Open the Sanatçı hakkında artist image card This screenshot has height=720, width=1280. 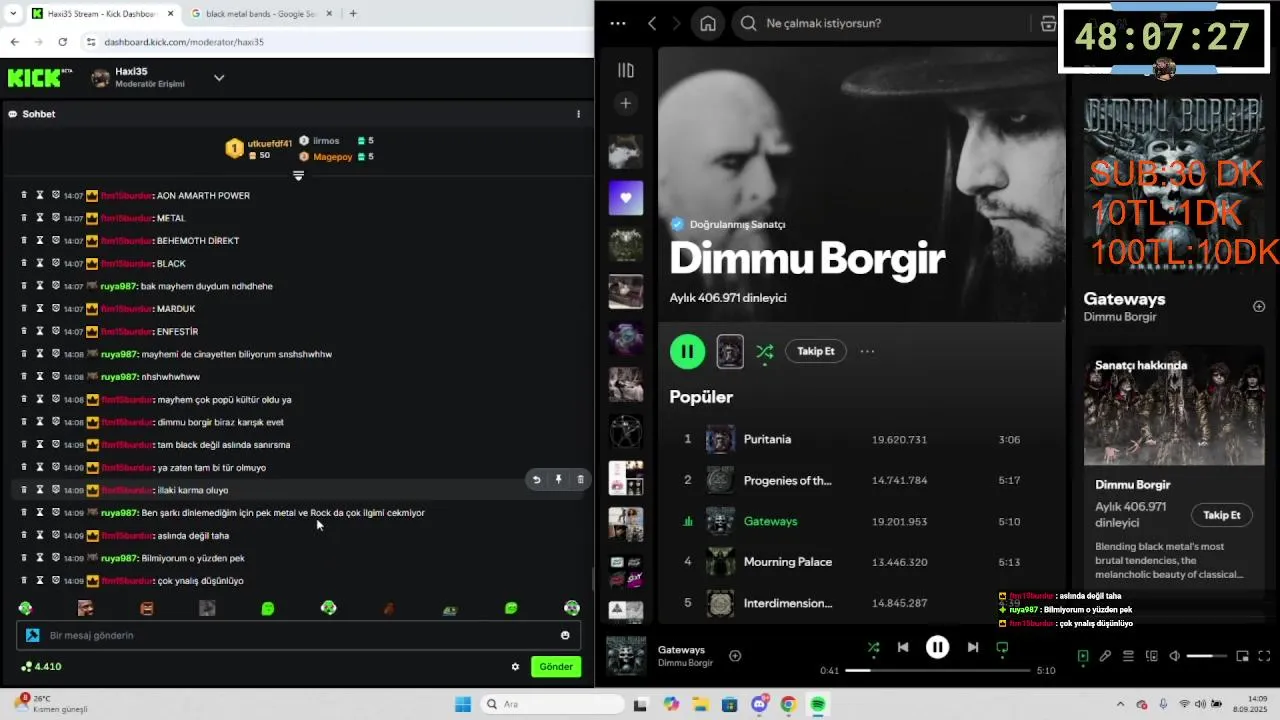pos(1174,405)
